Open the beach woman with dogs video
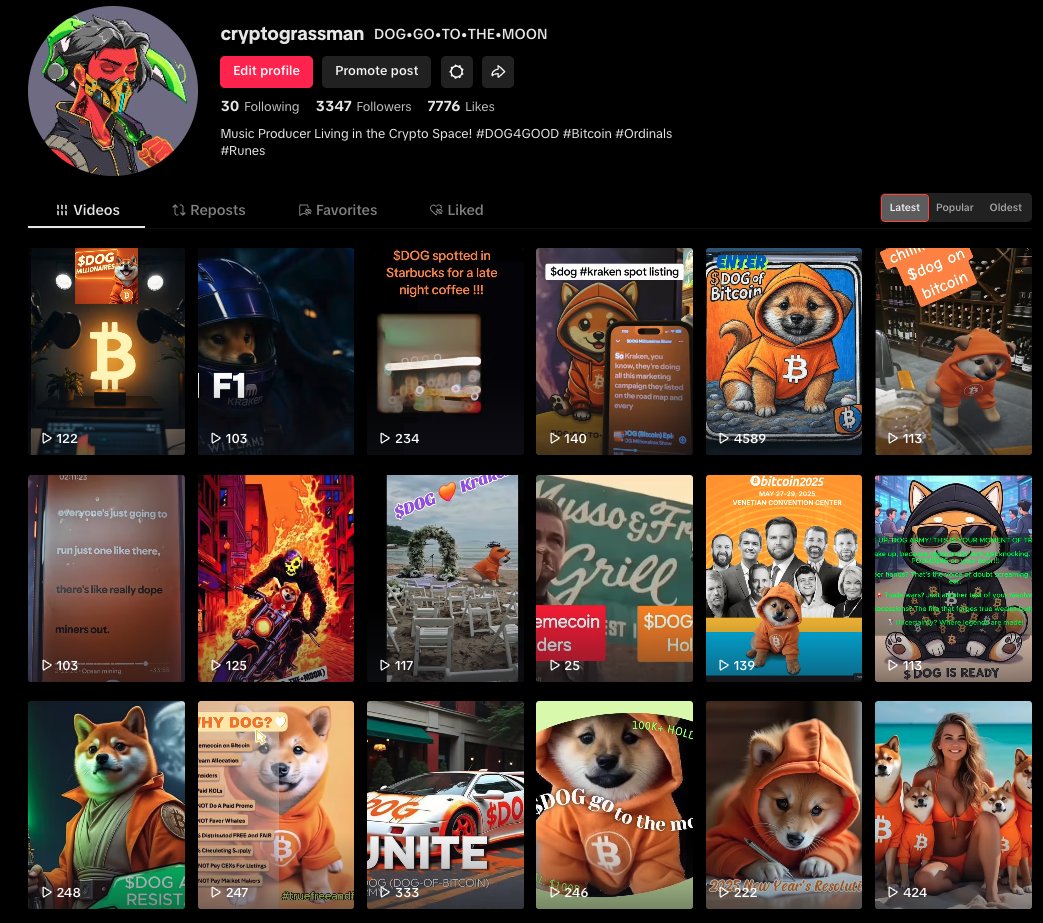Viewport: 1043px width, 923px height. pyautogui.click(x=953, y=805)
